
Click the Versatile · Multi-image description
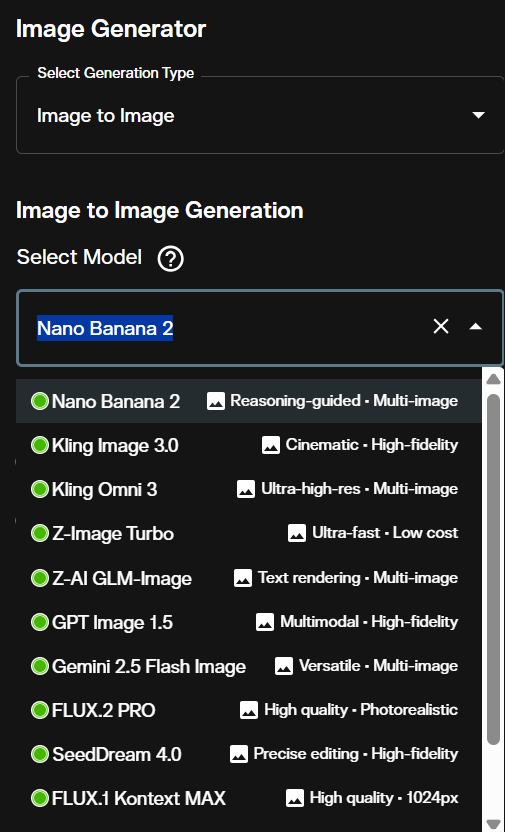pos(378,665)
